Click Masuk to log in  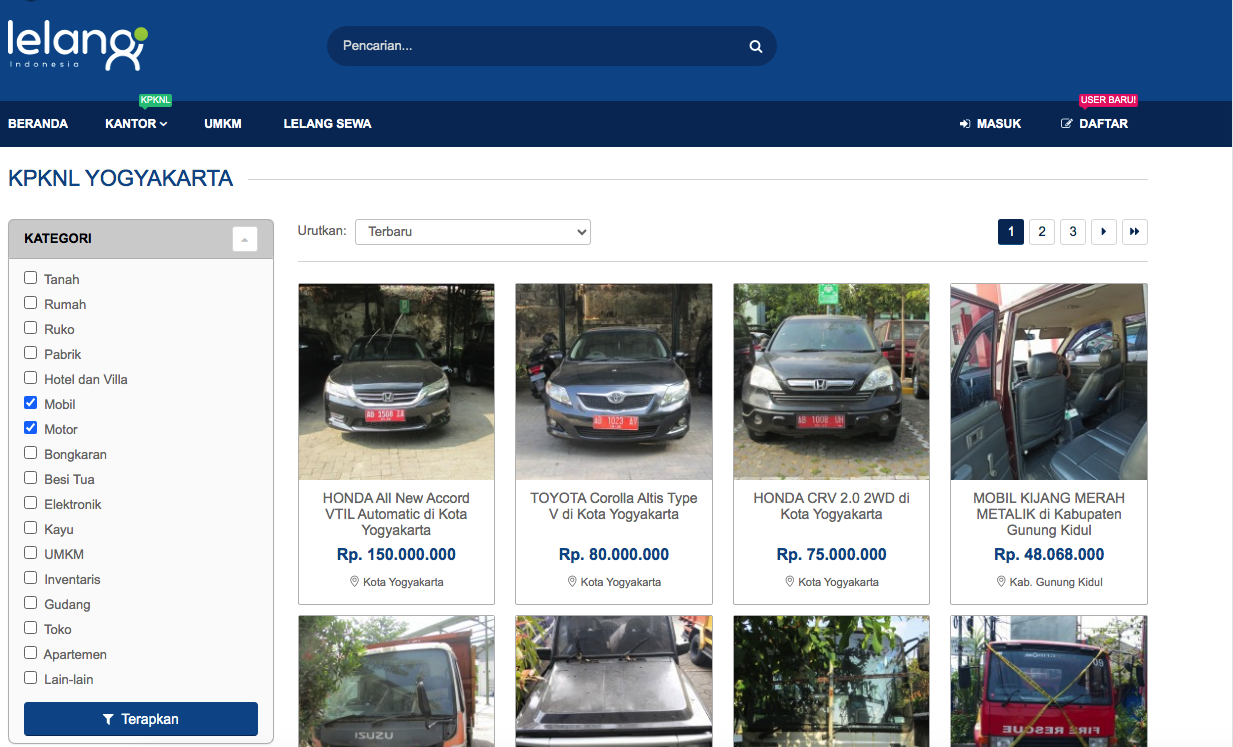pyautogui.click(x=990, y=124)
